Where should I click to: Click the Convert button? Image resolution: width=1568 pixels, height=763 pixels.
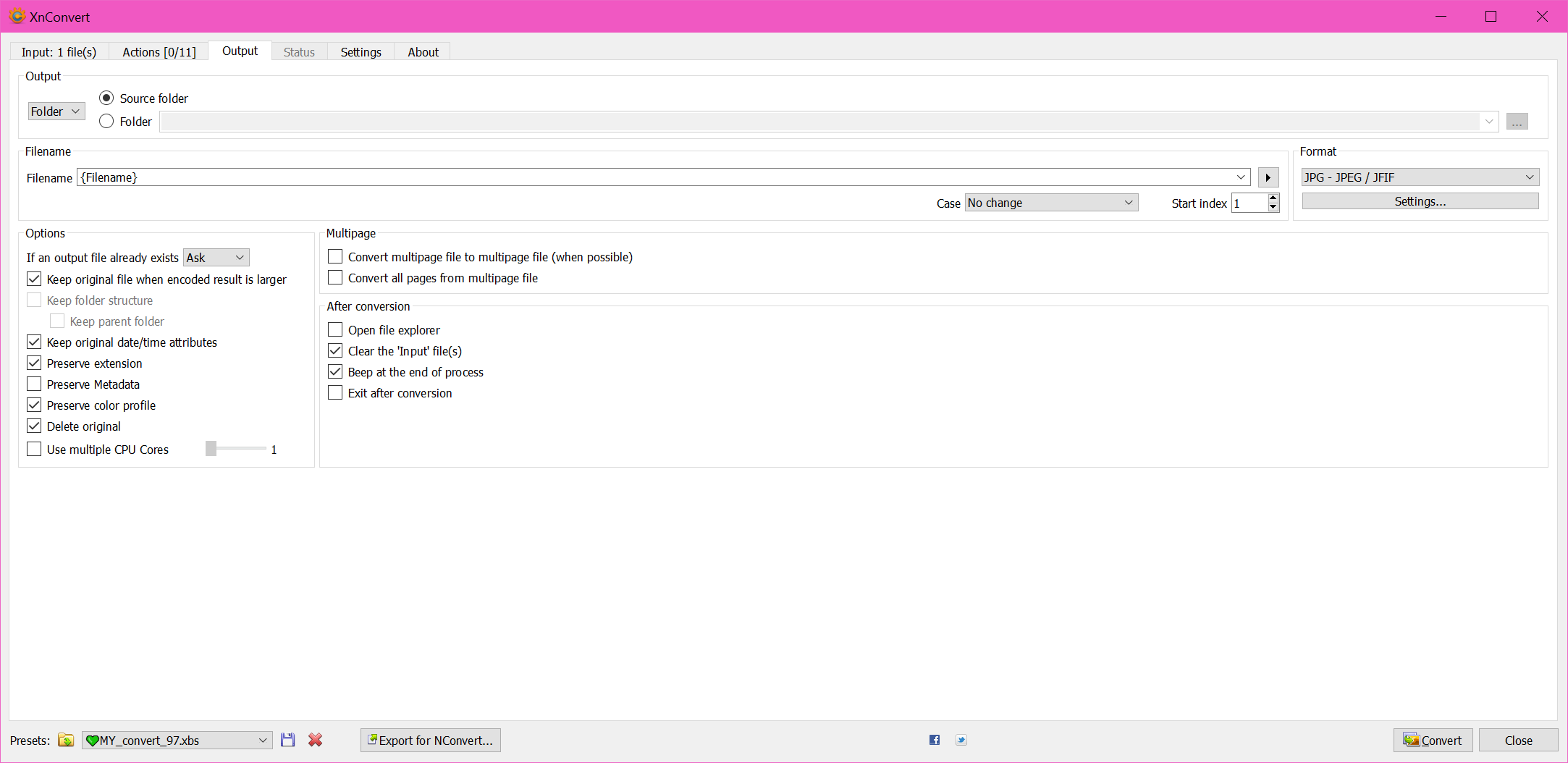tap(1433, 740)
